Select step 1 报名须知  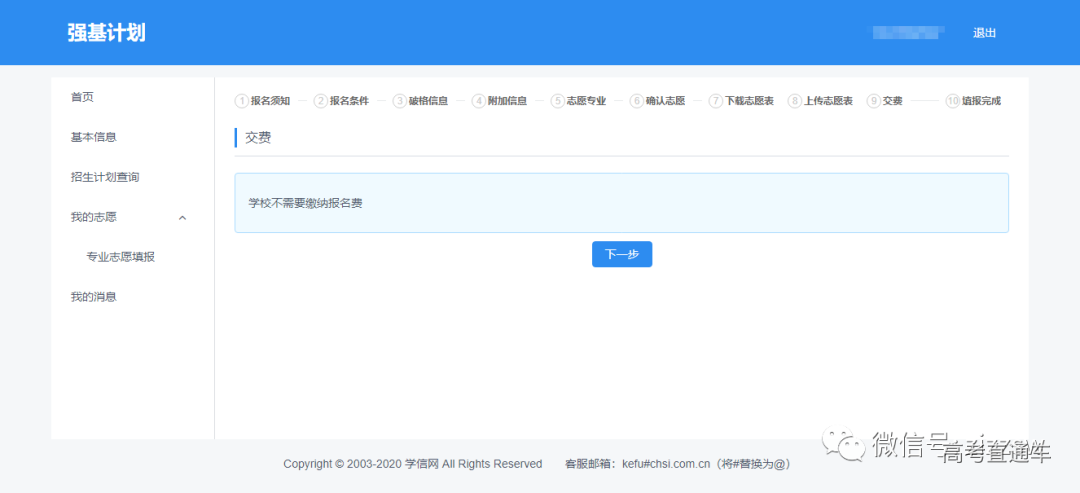click(262, 101)
